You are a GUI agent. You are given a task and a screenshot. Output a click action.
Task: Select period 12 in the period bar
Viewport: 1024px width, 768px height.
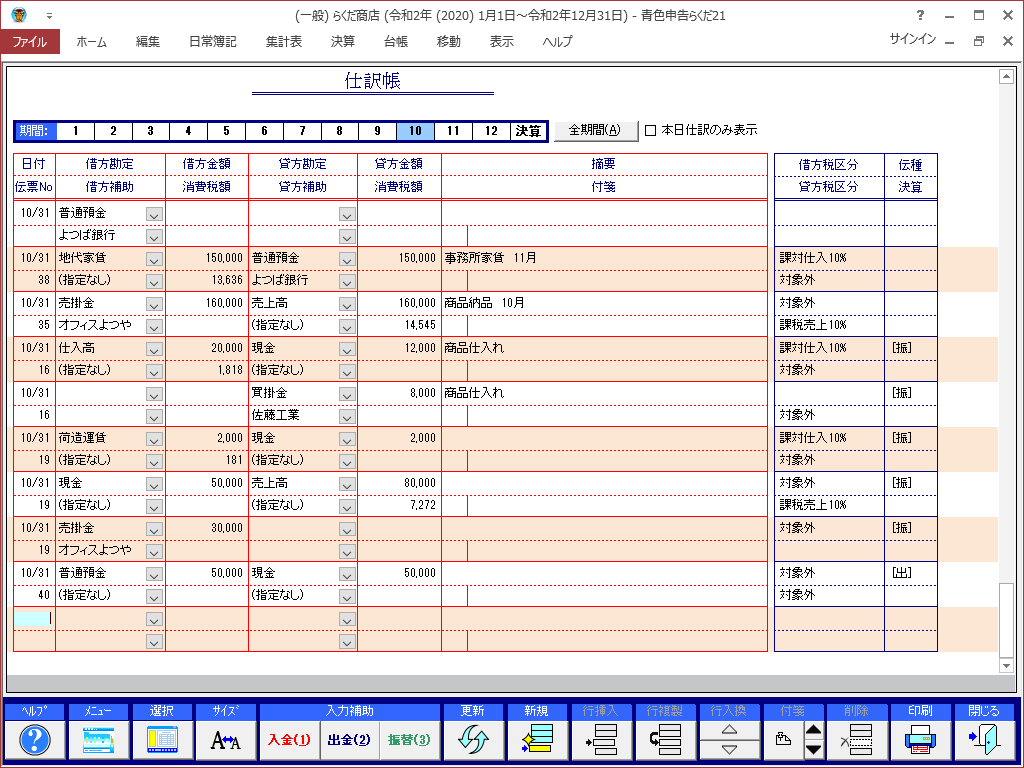point(491,131)
